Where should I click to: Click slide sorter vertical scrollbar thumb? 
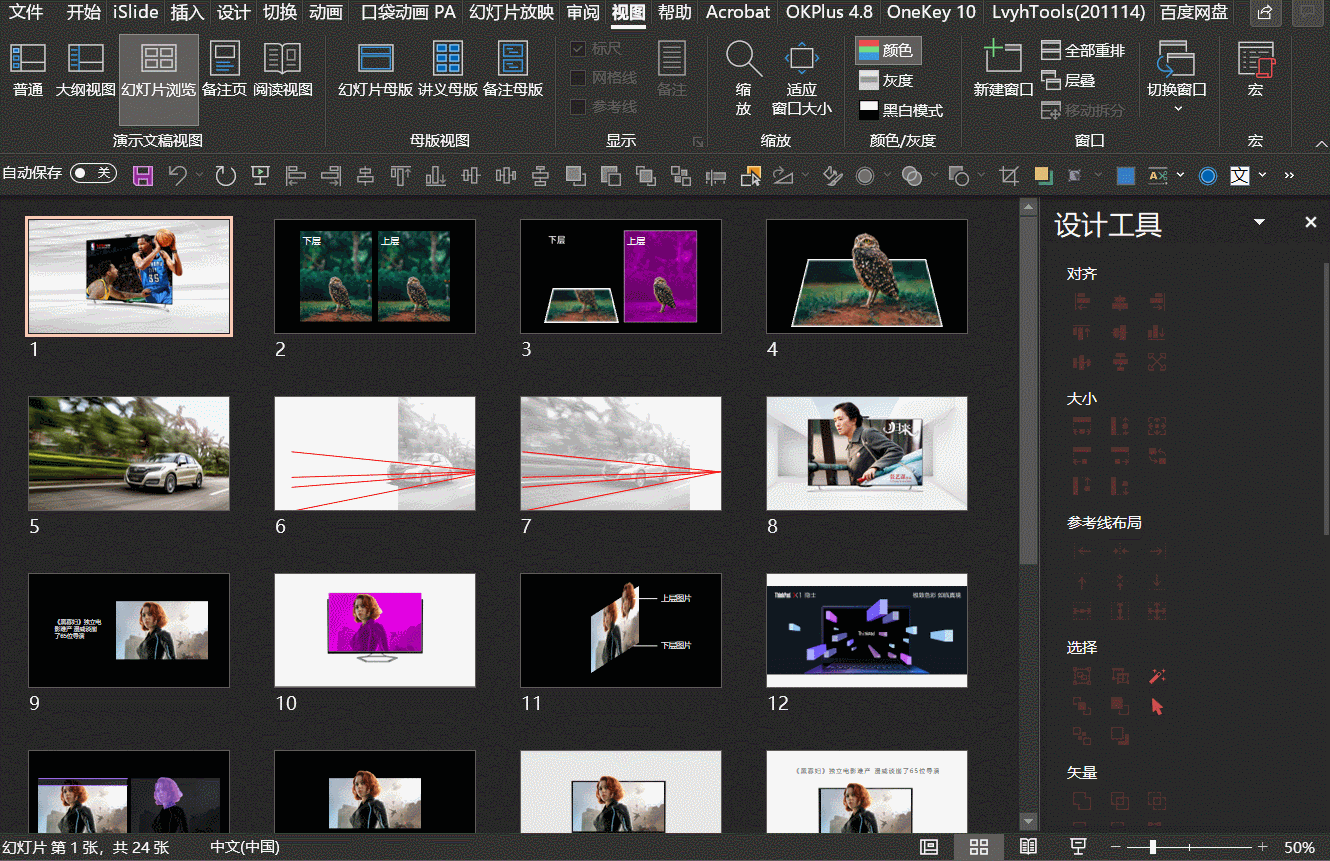click(x=1028, y=392)
